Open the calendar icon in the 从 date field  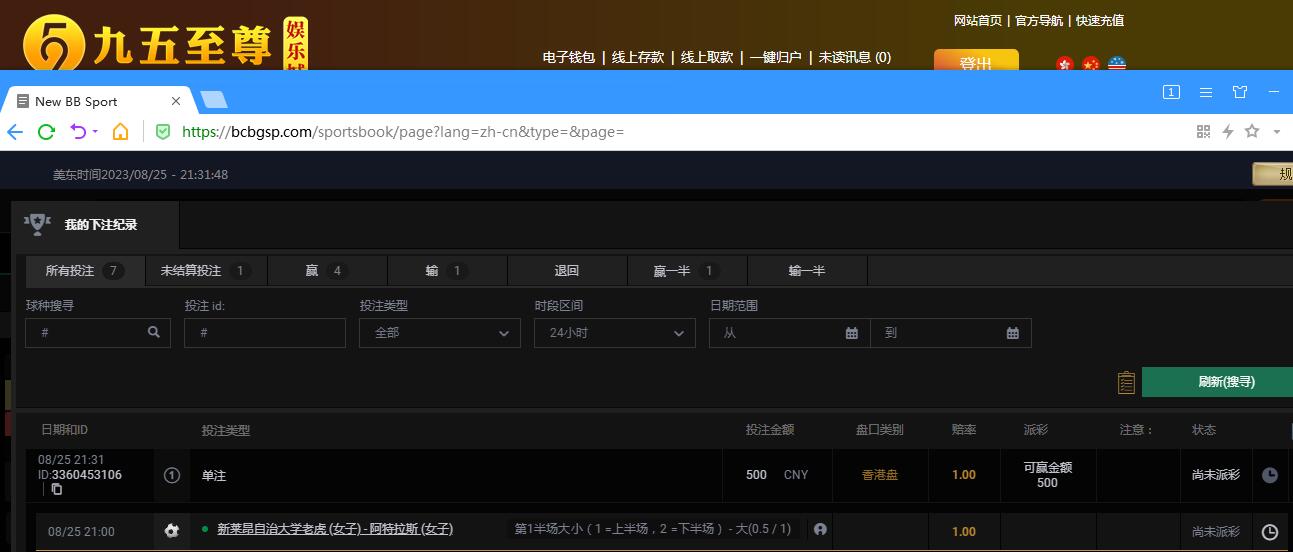851,333
